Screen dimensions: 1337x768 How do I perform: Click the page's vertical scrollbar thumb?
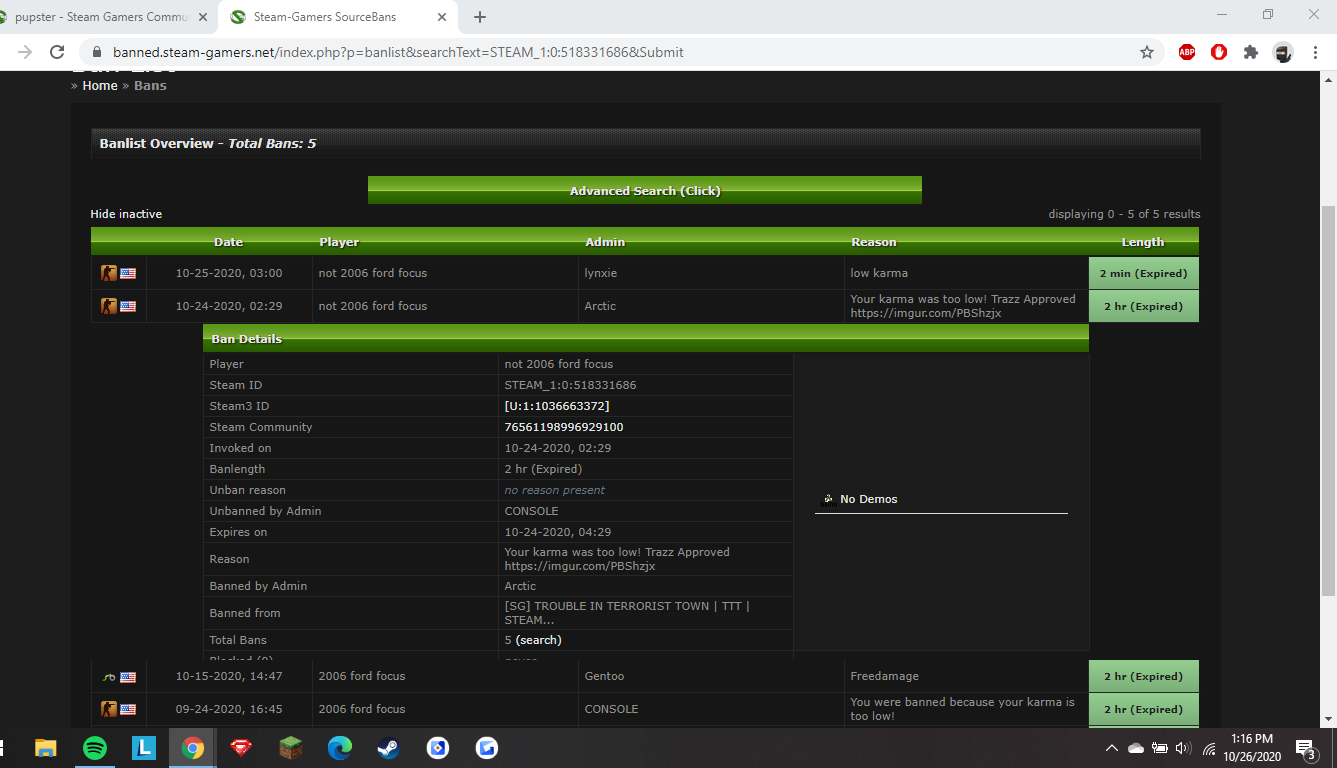(x=1329, y=400)
